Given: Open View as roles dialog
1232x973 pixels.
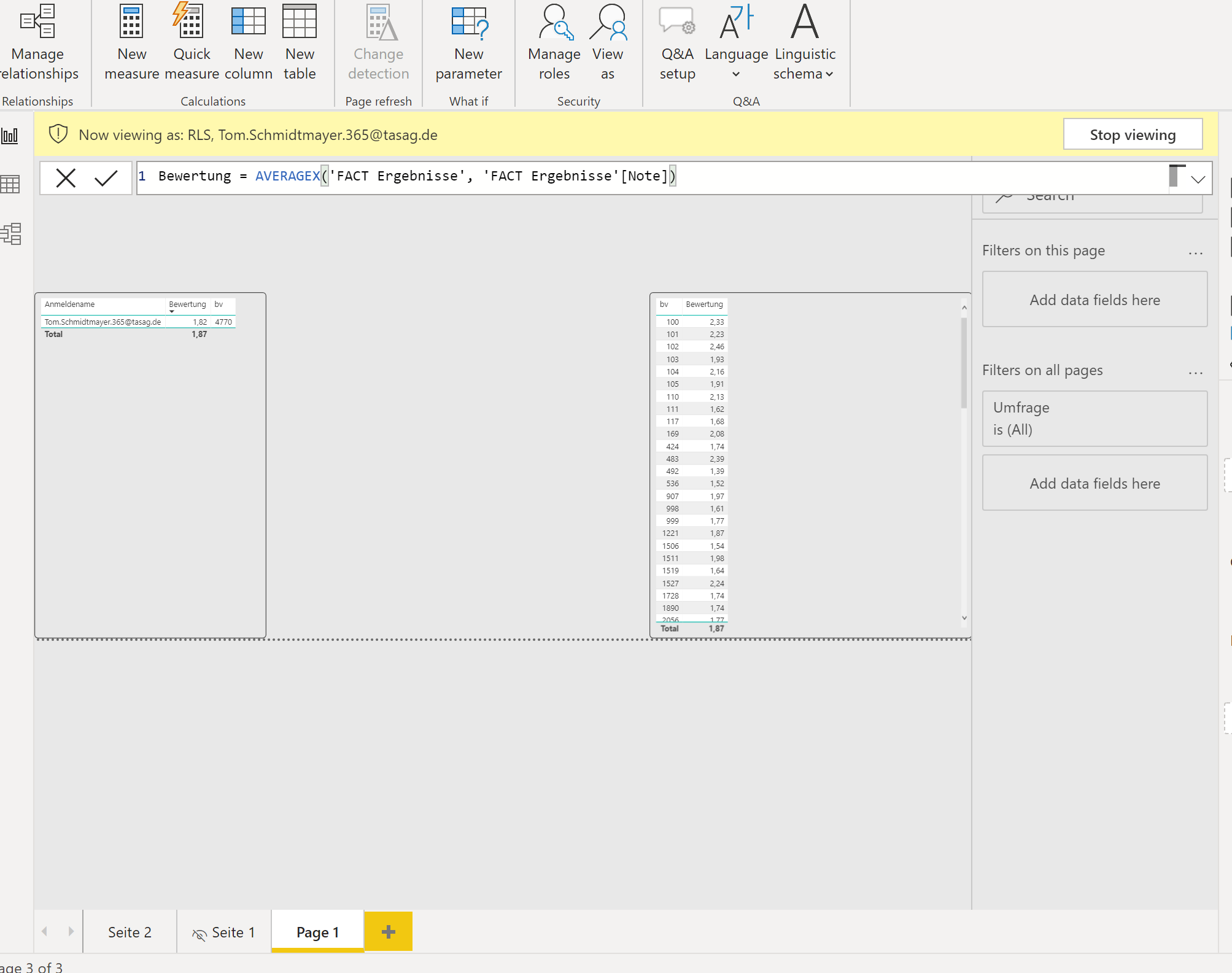Looking at the screenshot, I should [608, 43].
